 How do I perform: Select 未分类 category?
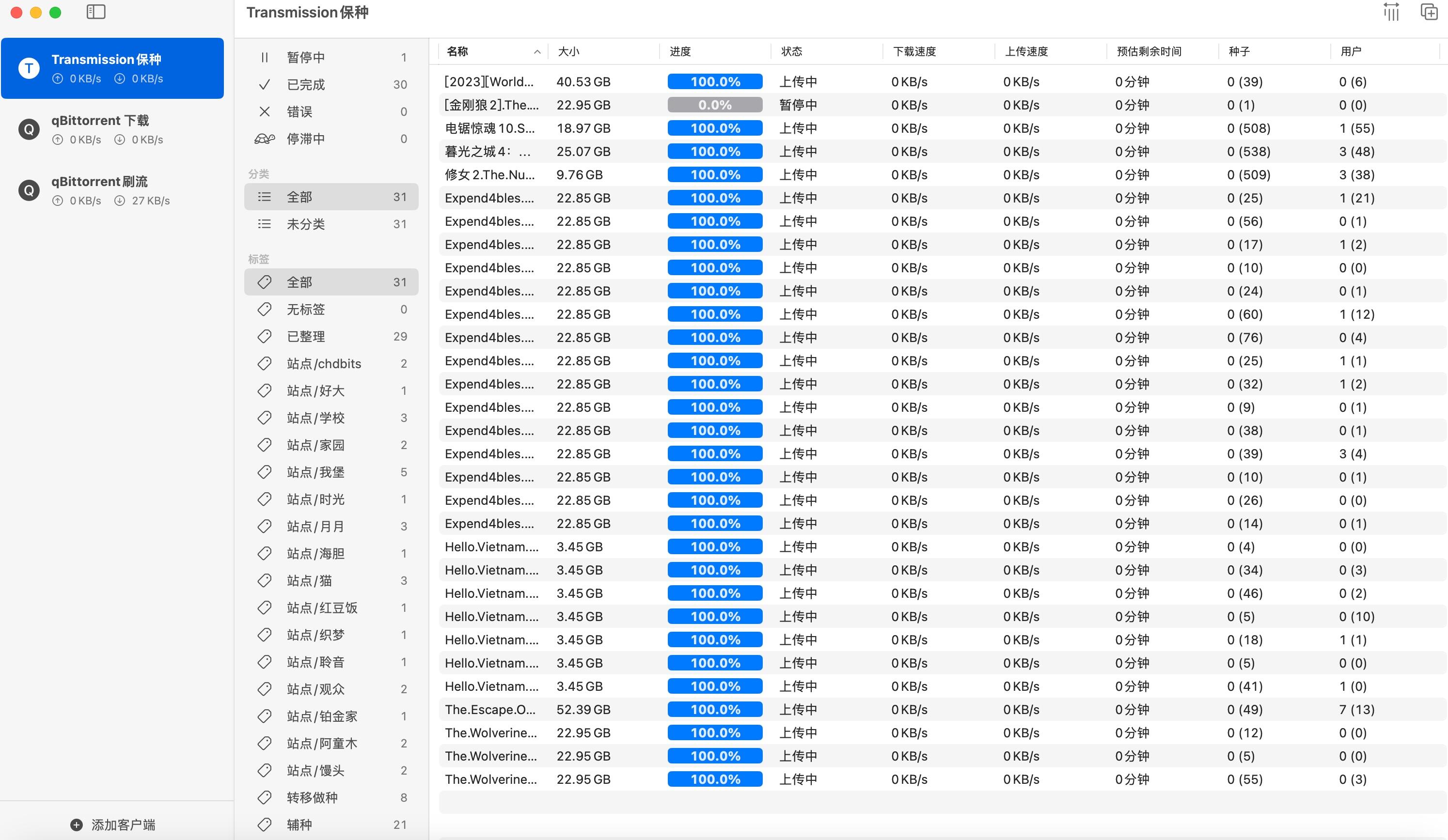tap(331, 224)
